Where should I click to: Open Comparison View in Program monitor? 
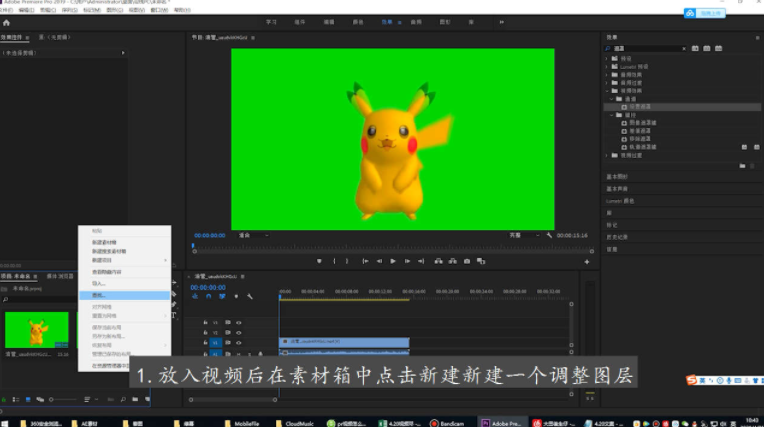pyautogui.click(x=481, y=261)
